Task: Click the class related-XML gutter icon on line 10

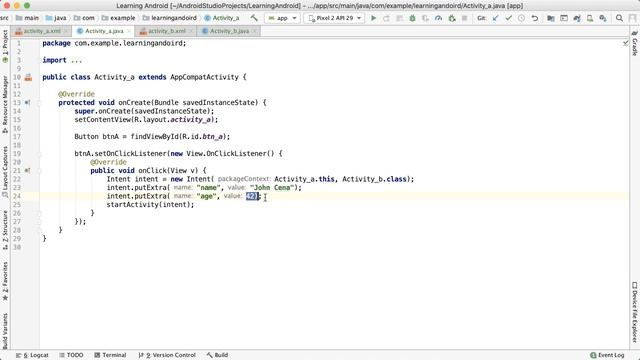Action: click(28, 77)
